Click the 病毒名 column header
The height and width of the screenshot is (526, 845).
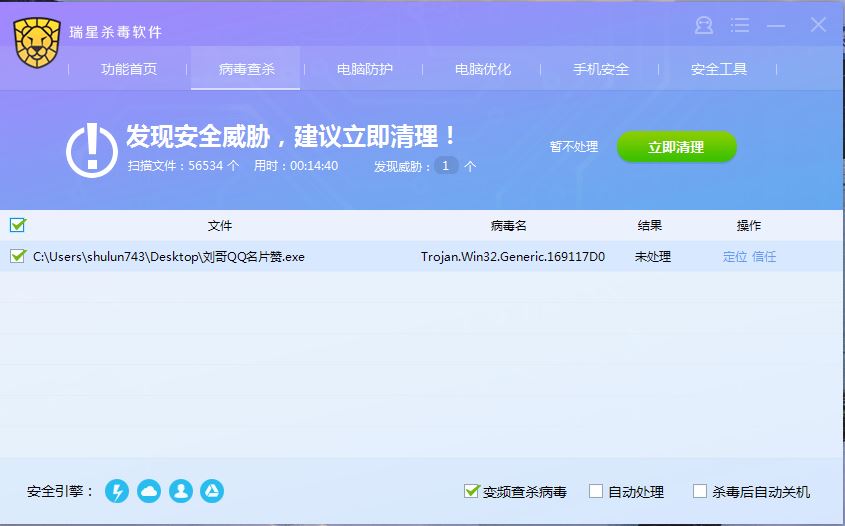[508, 225]
